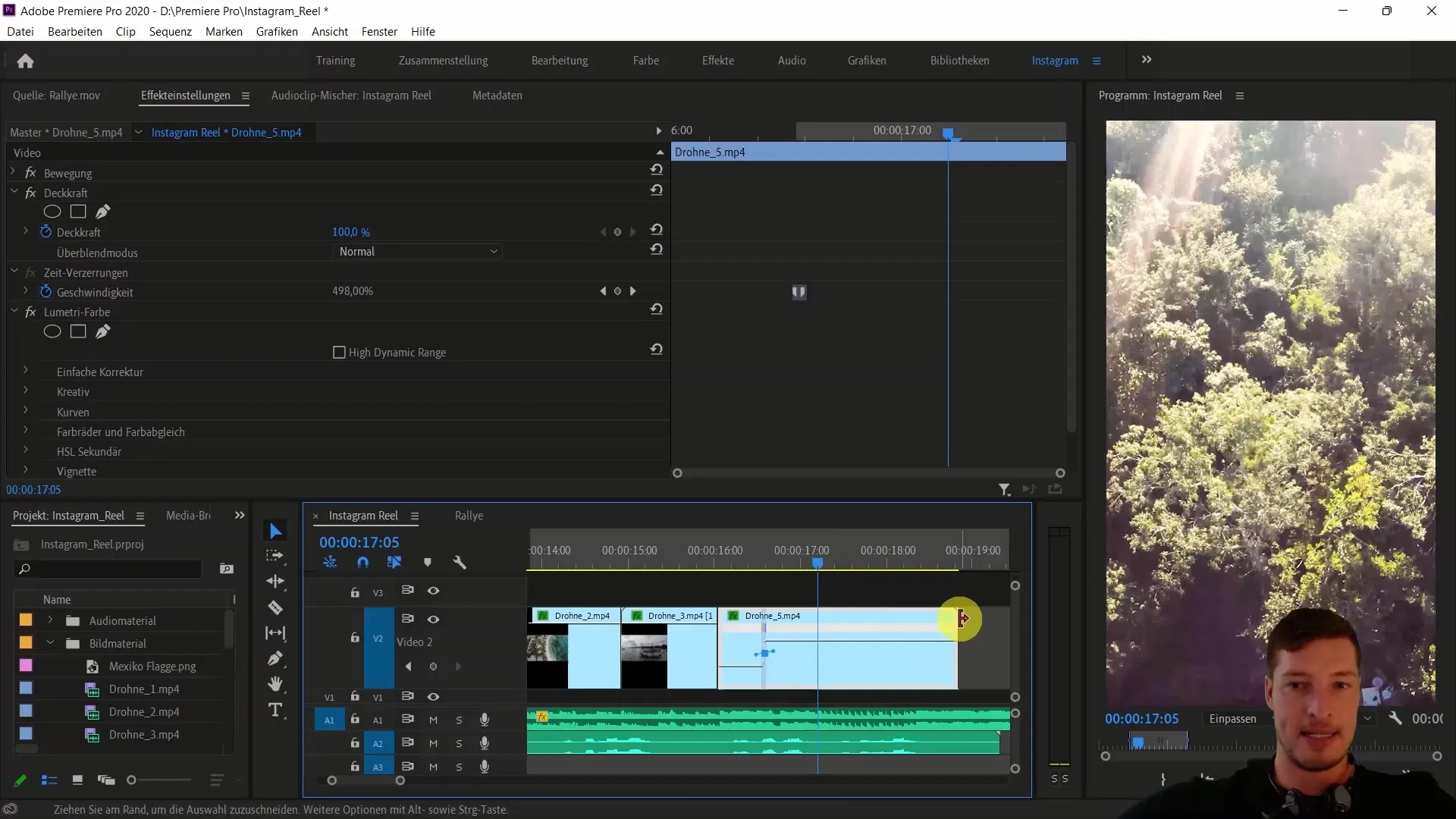Open Effekteinstellungen panel menu
Viewport: 1456px width, 819px height.
click(x=246, y=96)
